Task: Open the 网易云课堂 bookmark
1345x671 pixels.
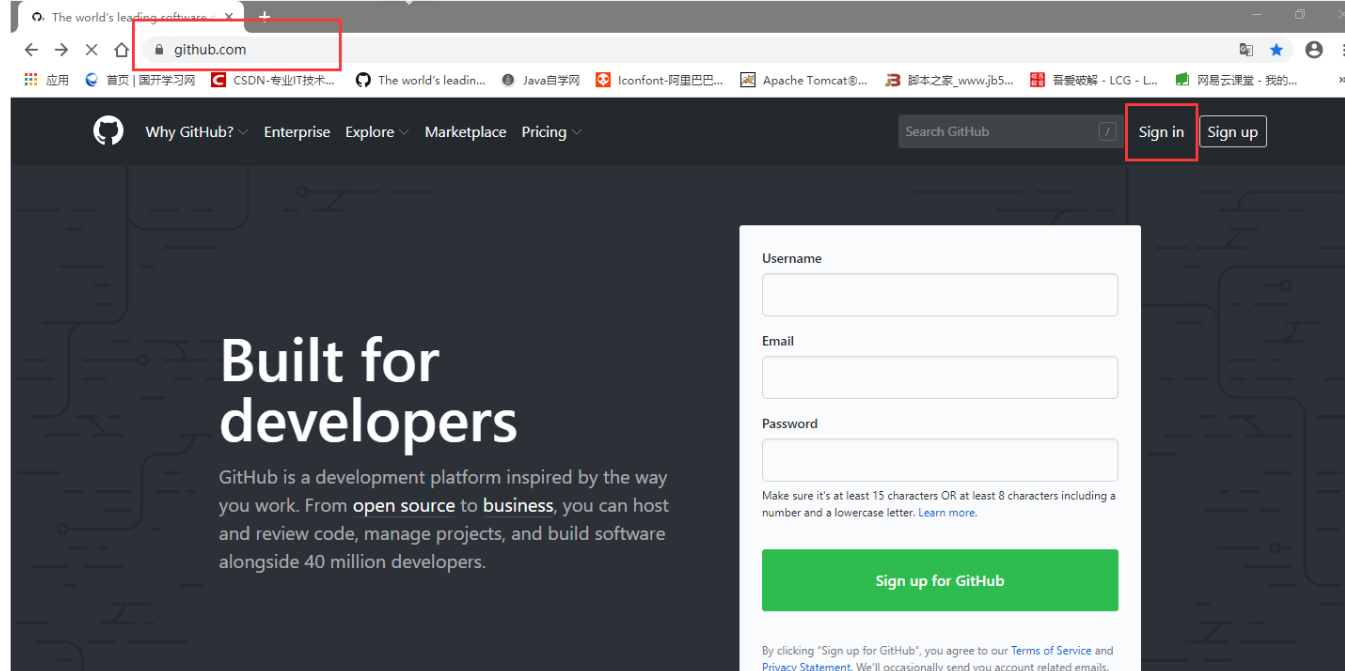Action: tap(1237, 80)
